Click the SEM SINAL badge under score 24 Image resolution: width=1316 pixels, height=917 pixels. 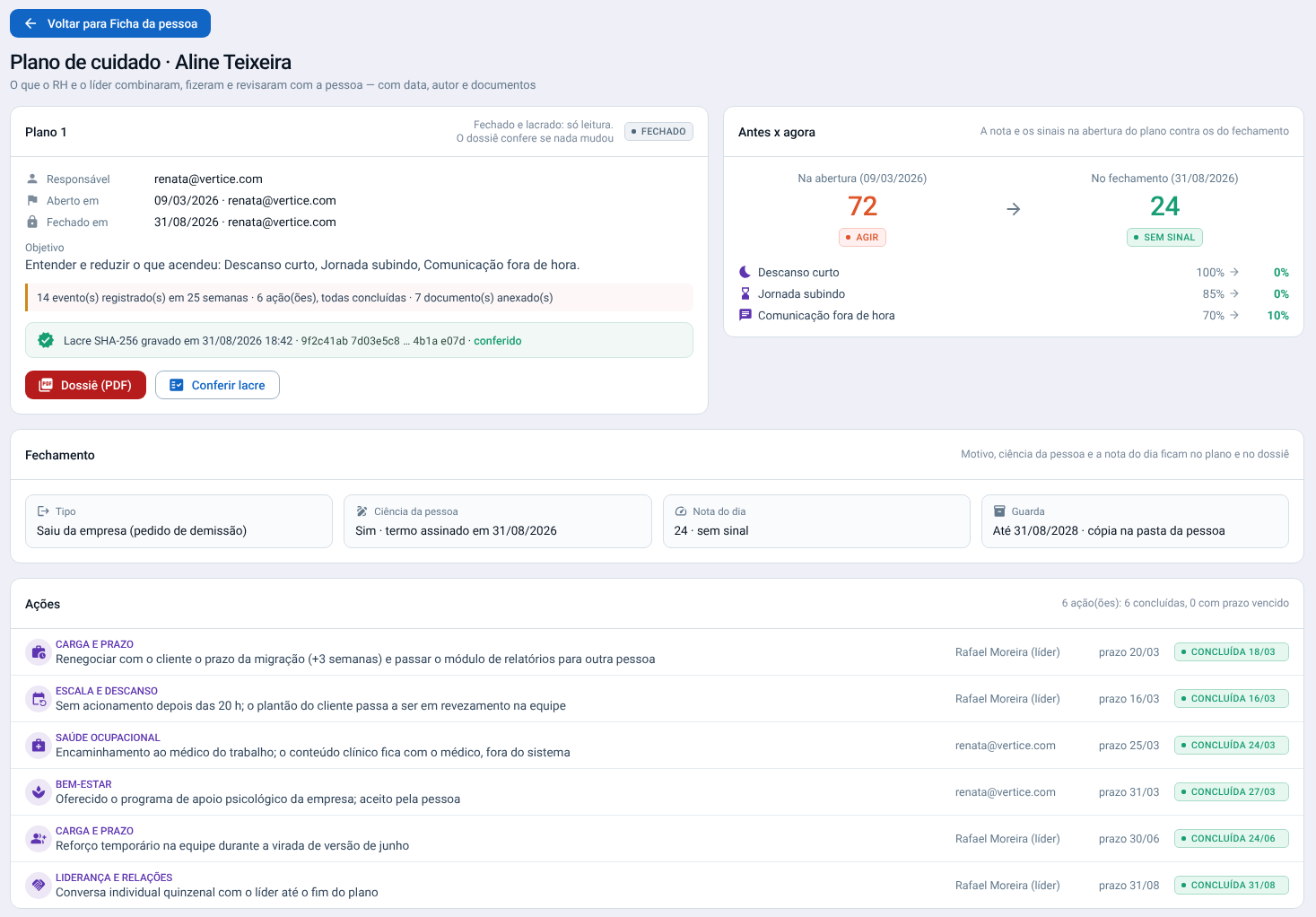1164,237
